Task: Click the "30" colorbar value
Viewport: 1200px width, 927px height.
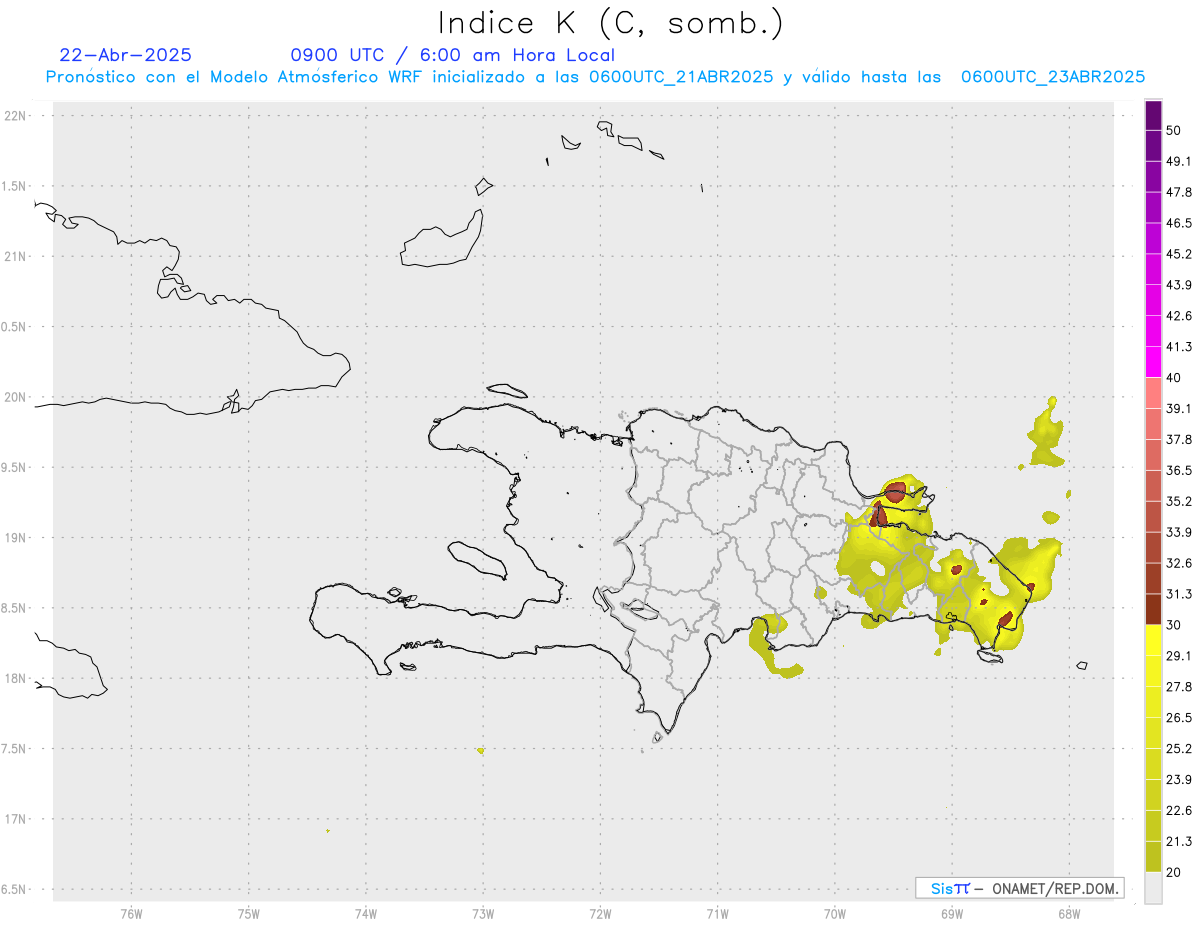Action: pos(1173,625)
